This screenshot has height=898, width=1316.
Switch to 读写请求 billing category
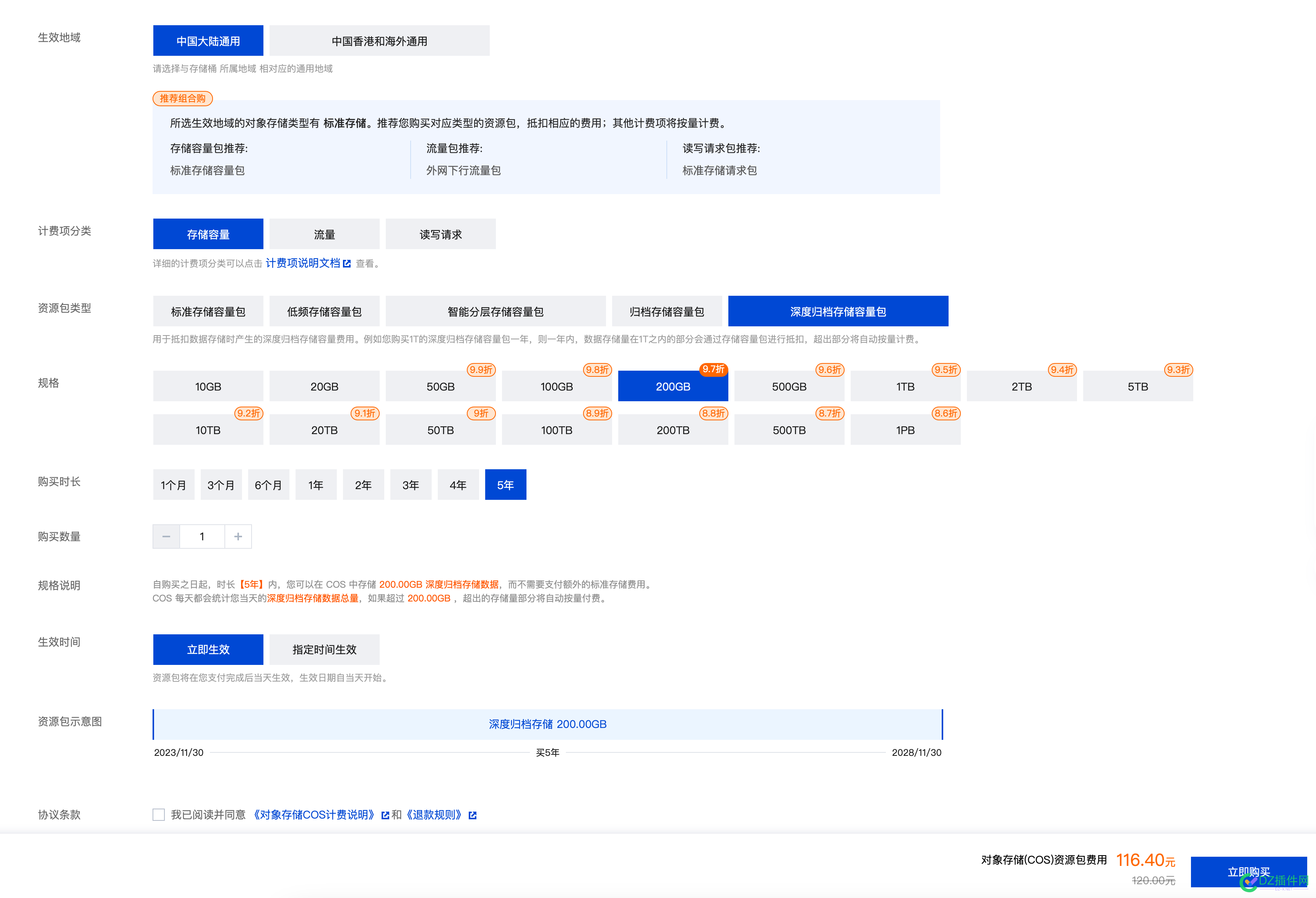440,234
